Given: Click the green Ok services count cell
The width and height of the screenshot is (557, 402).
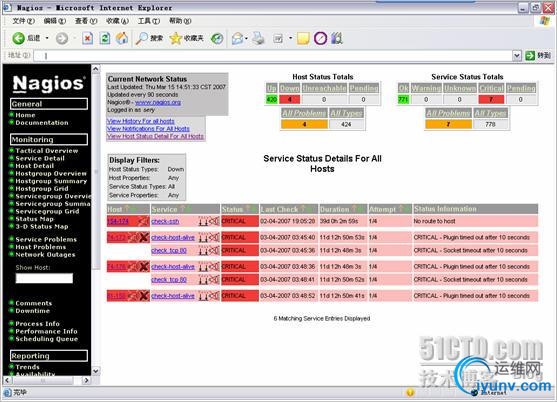Looking at the screenshot, I should [403, 99].
